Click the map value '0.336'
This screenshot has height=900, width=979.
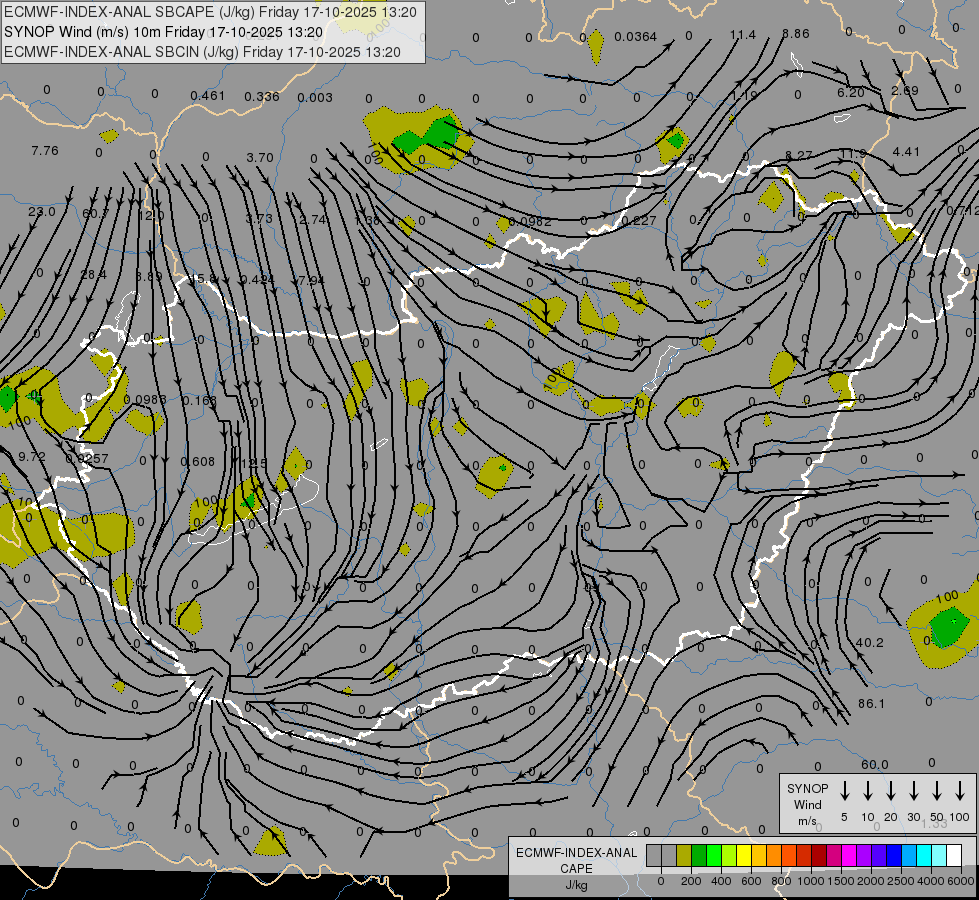pyautogui.click(x=262, y=96)
